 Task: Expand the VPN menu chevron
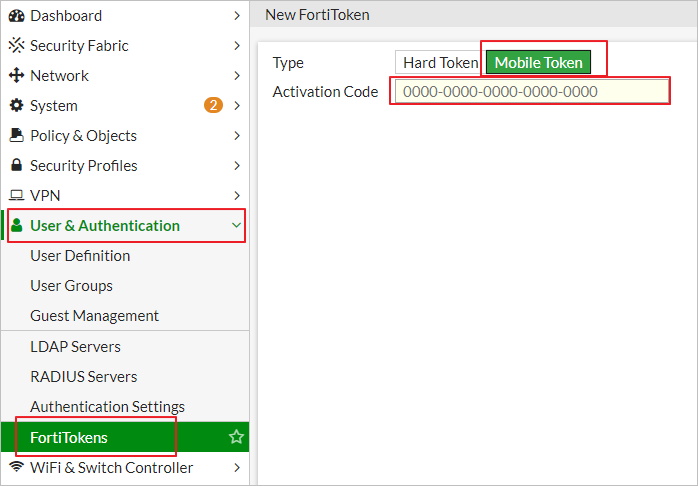[237, 195]
